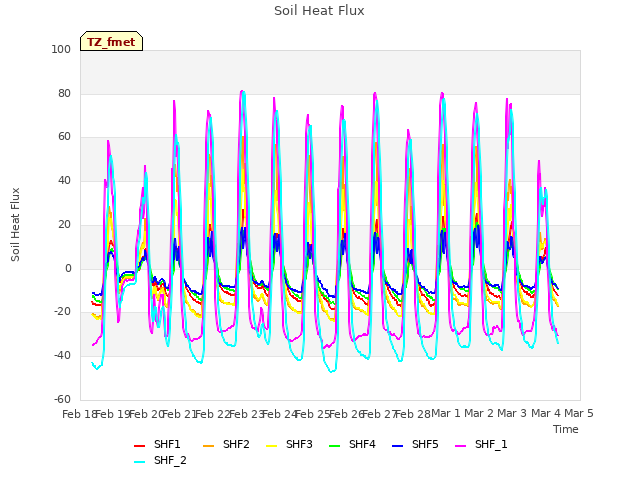Click the 60 y-axis tick label
The width and height of the screenshot is (640, 480).
pos(64,137)
